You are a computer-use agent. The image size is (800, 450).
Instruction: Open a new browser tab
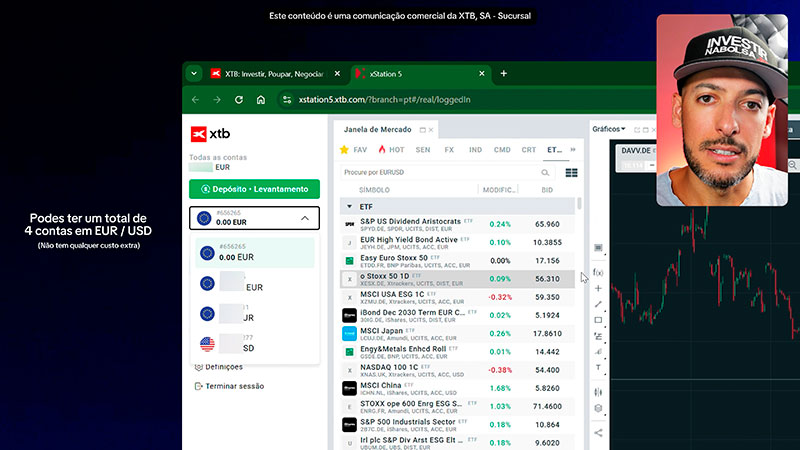click(504, 73)
